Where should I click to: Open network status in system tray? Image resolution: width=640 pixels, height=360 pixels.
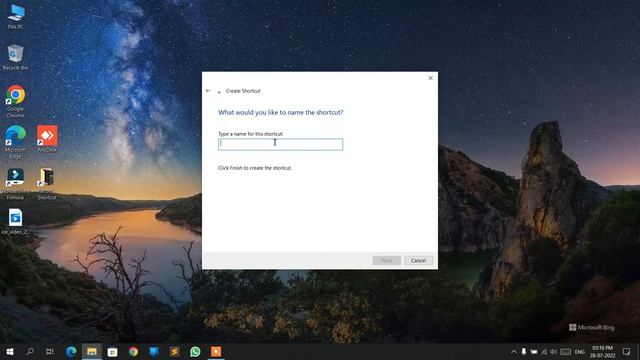tap(544, 351)
